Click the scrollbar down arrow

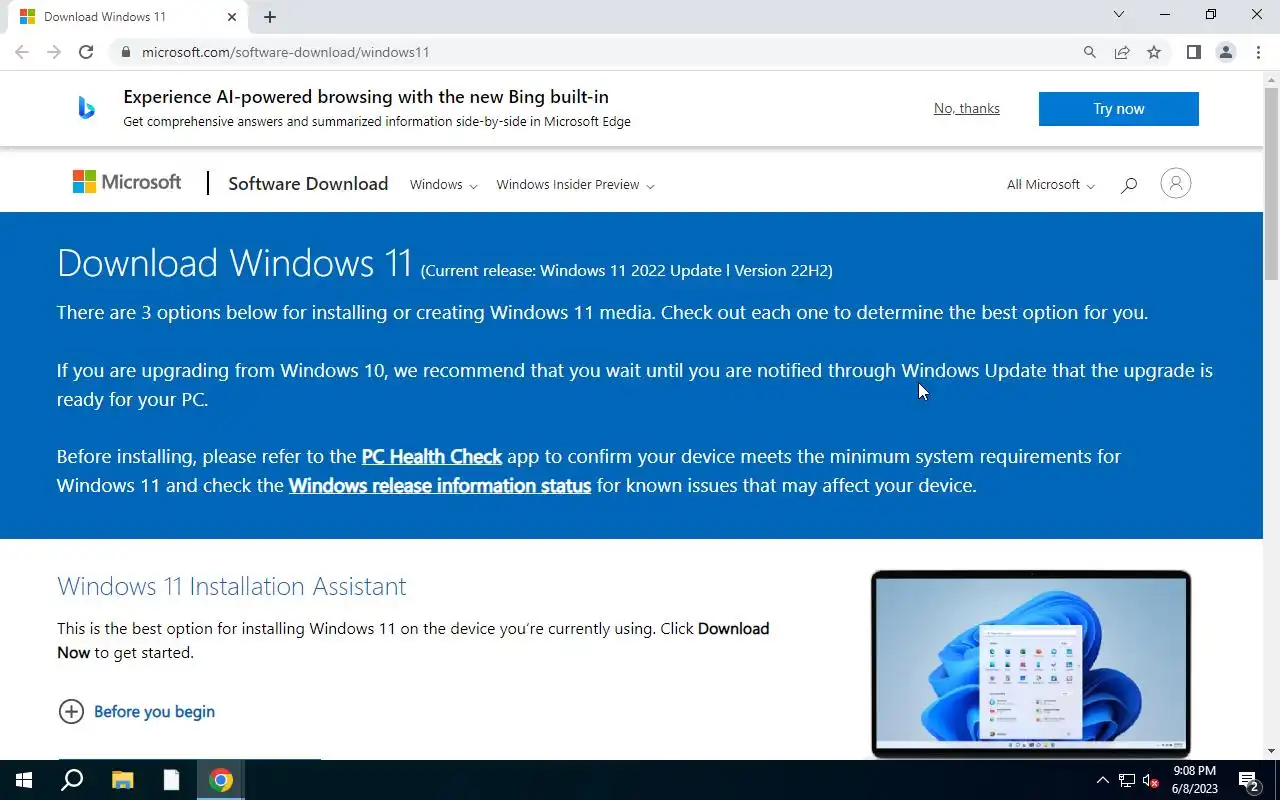coord(1271,751)
